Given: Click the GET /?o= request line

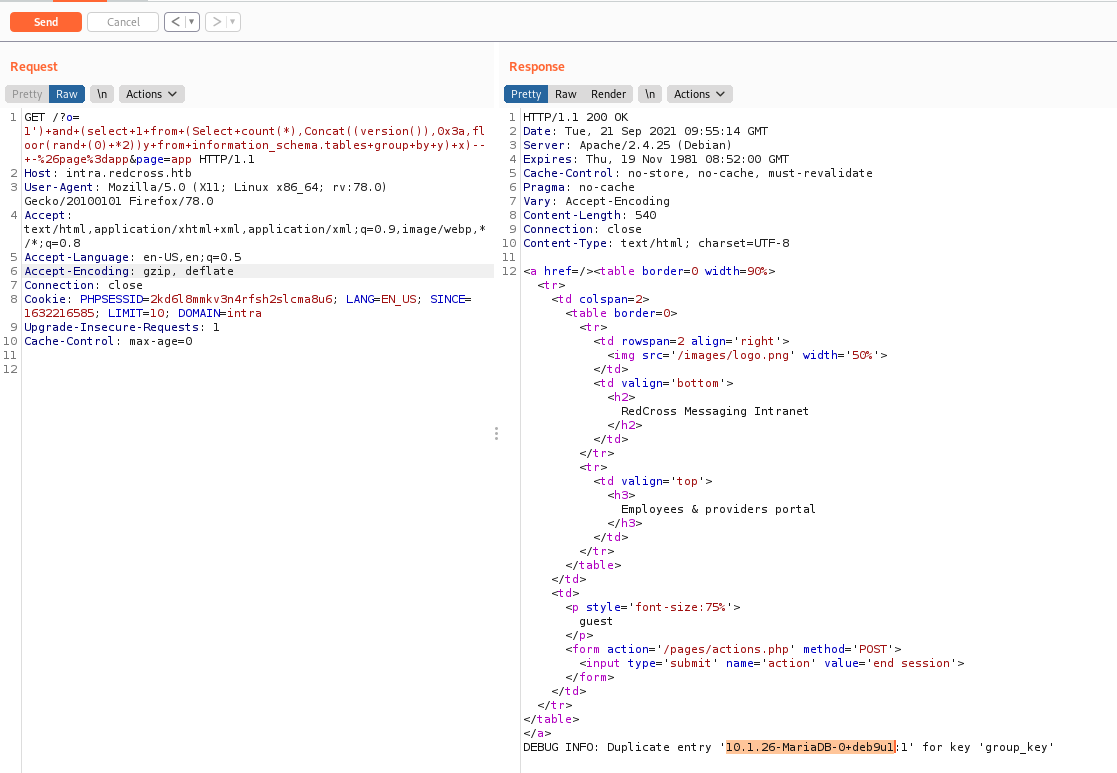Looking at the screenshot, I should coord(52,117).
